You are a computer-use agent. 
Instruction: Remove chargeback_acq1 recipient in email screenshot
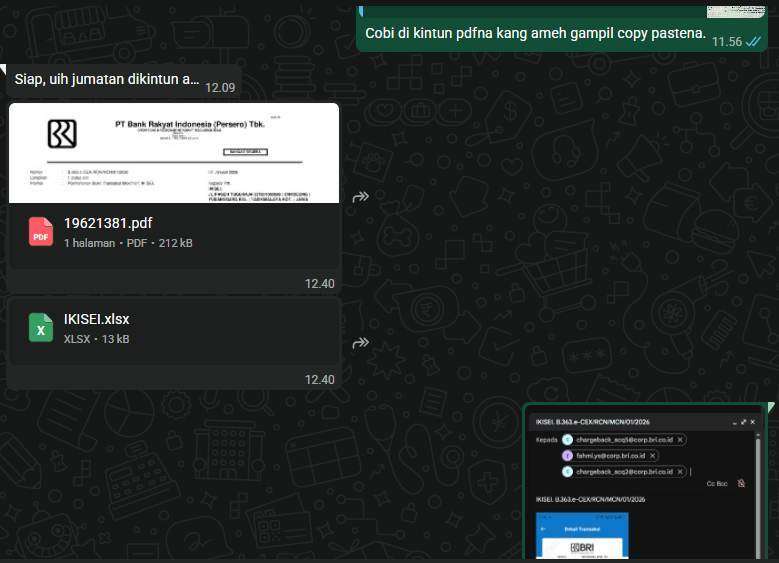[680, 440]
